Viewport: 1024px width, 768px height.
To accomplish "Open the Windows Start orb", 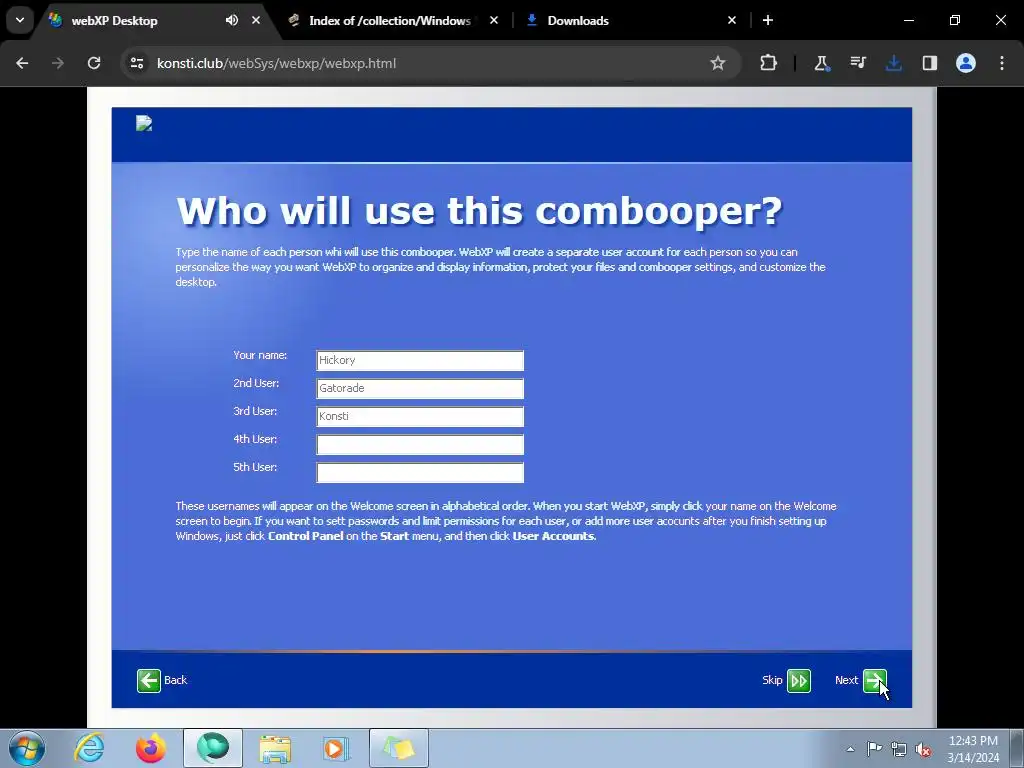I will [x=26, y=748].
